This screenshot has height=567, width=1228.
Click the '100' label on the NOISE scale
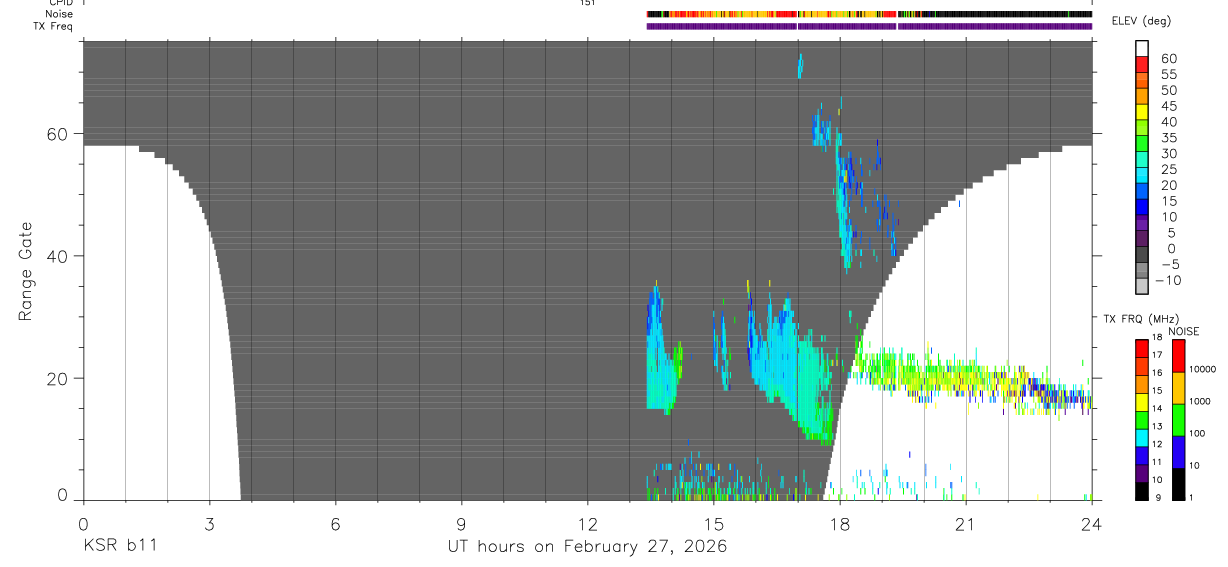(1199, 433)
